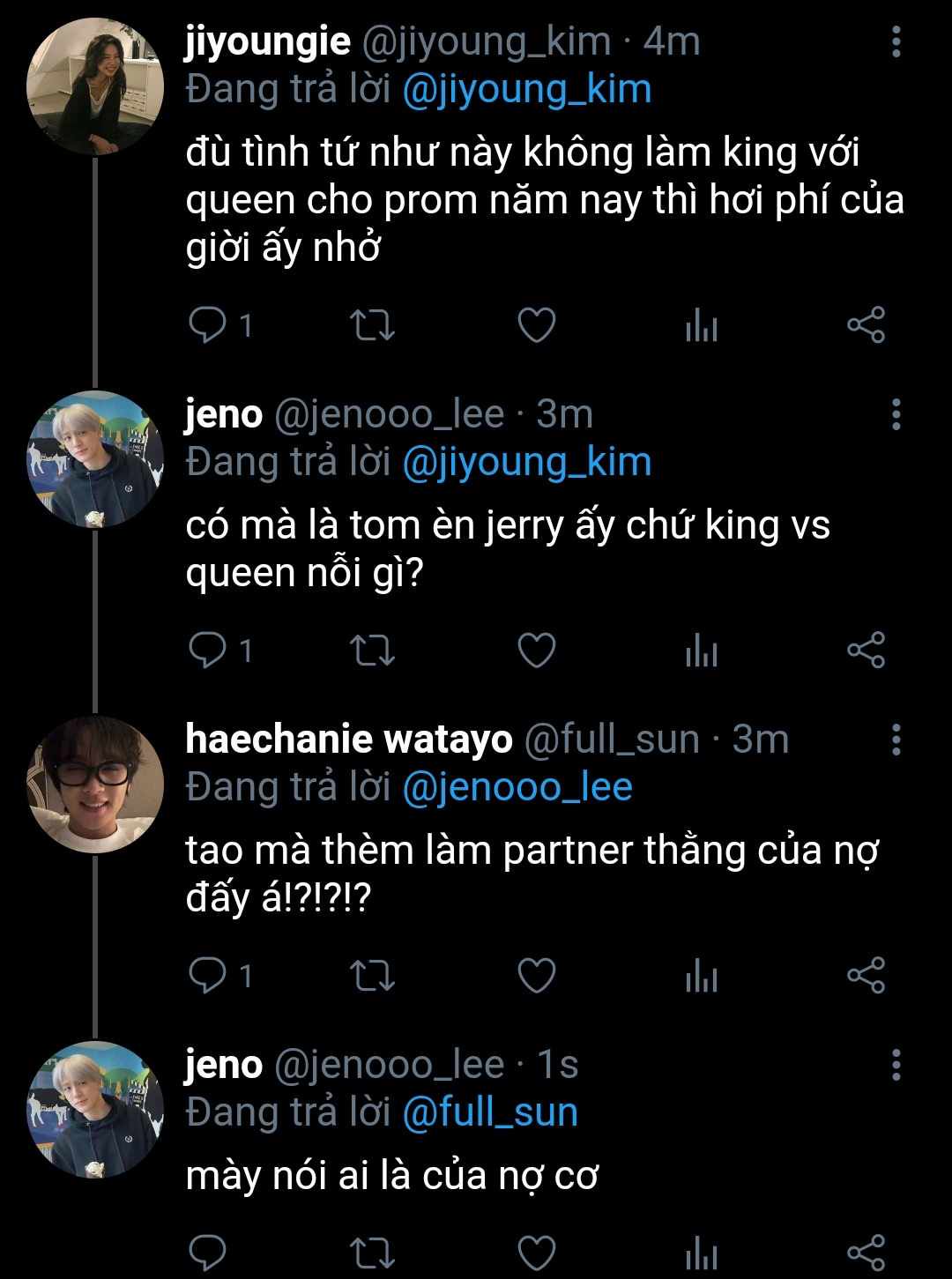The image size is (952, 1279).
Task: Open more options on haechanie watayo's tweet
Action: (896, 740)
